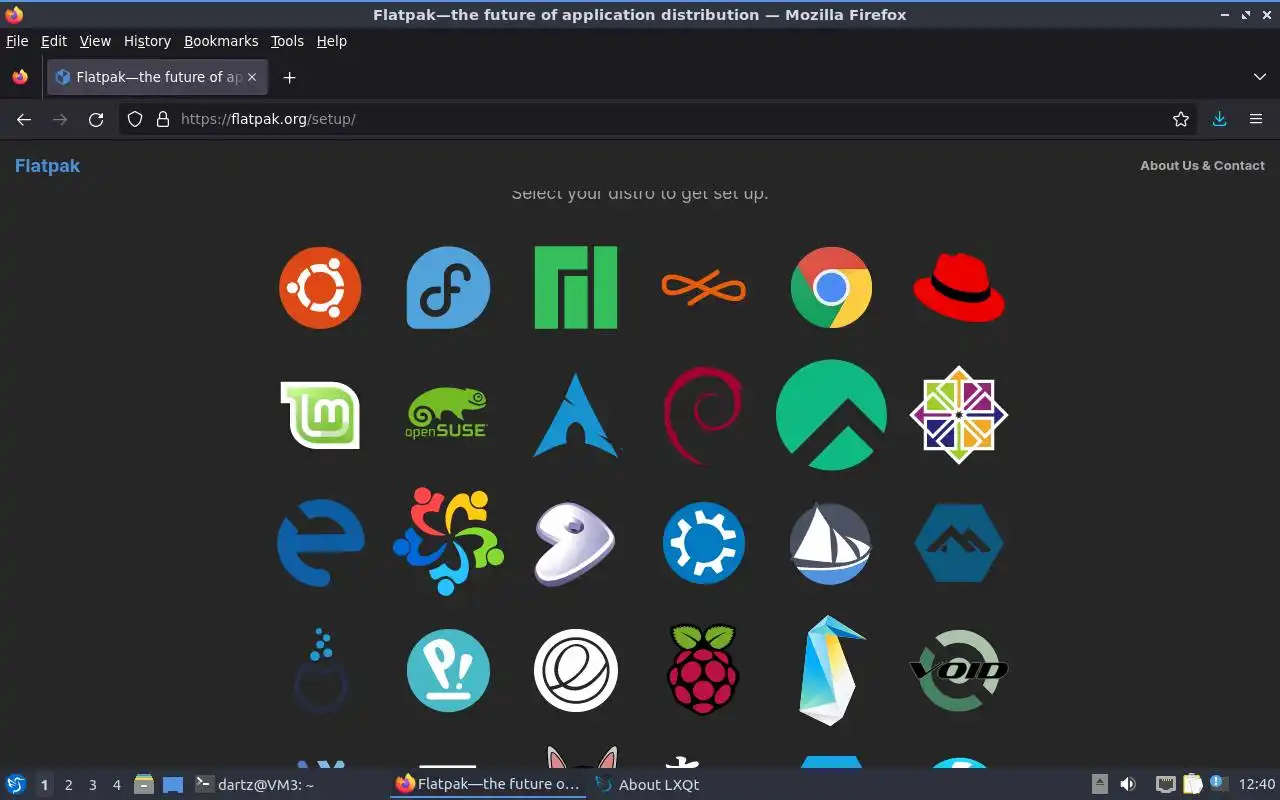The height and width of the screenshot is (800, 1280).
Task: Close the Flatpak tab
Action: (252, 77)
